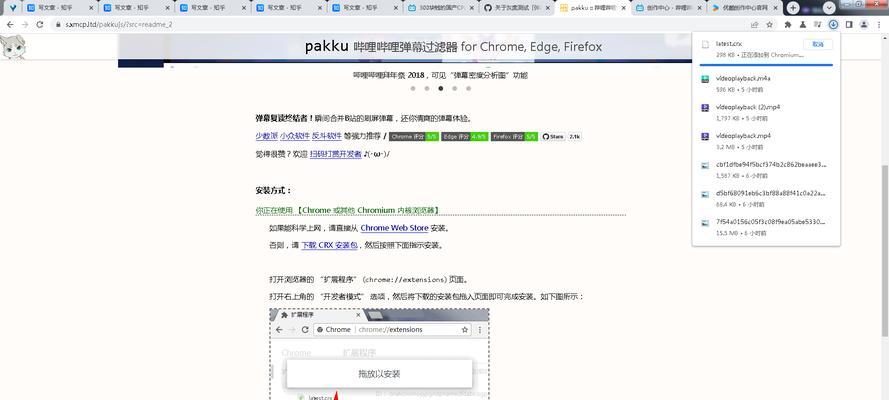
Task: Open the media controls toolbar icon
Action: tap(817, 24)
